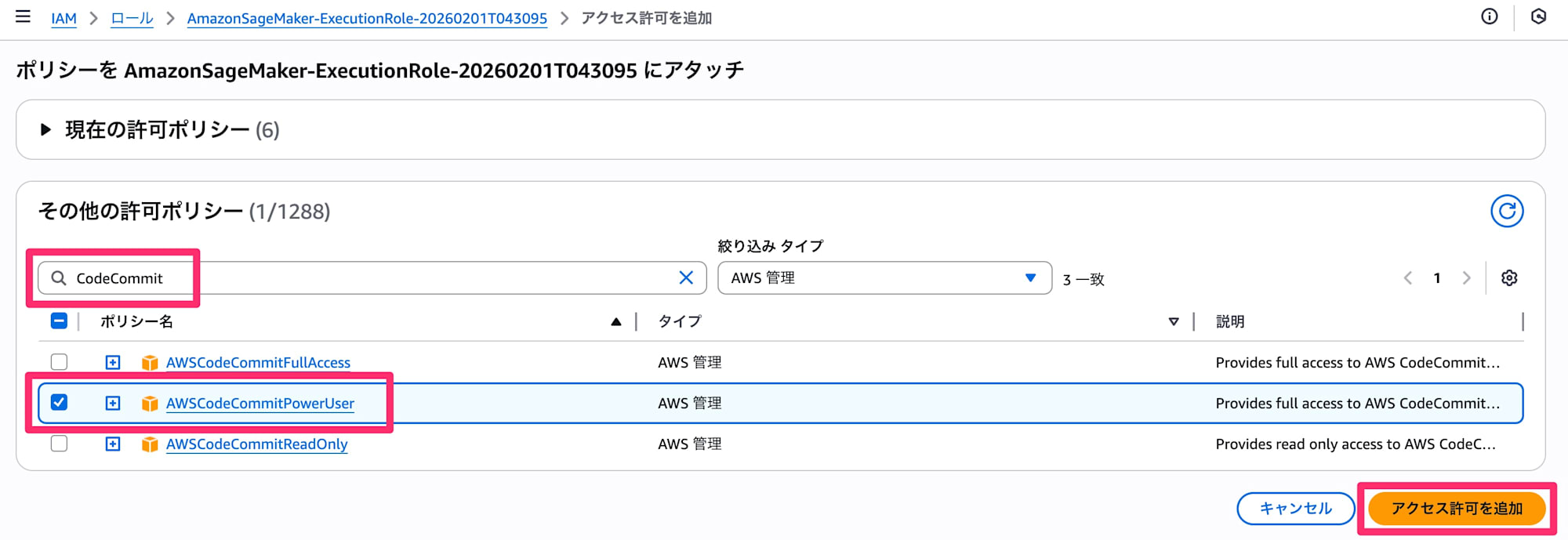Image resolution: width=1568 pixels, height=540 pixels.
Task: Go to IAM breadcrumb
Action: click(64, 18)
